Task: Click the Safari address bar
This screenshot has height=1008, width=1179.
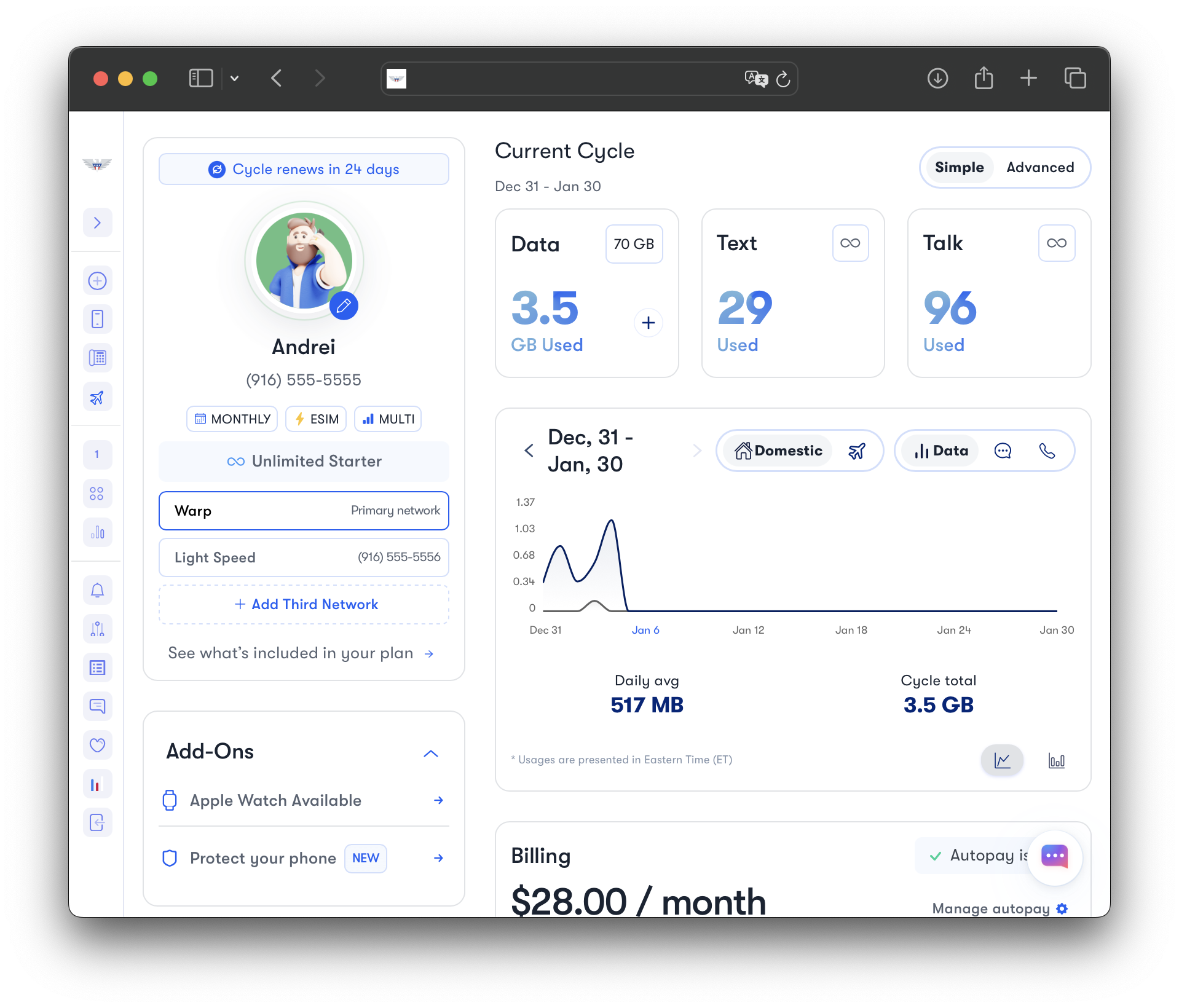Action: point(572,79)
